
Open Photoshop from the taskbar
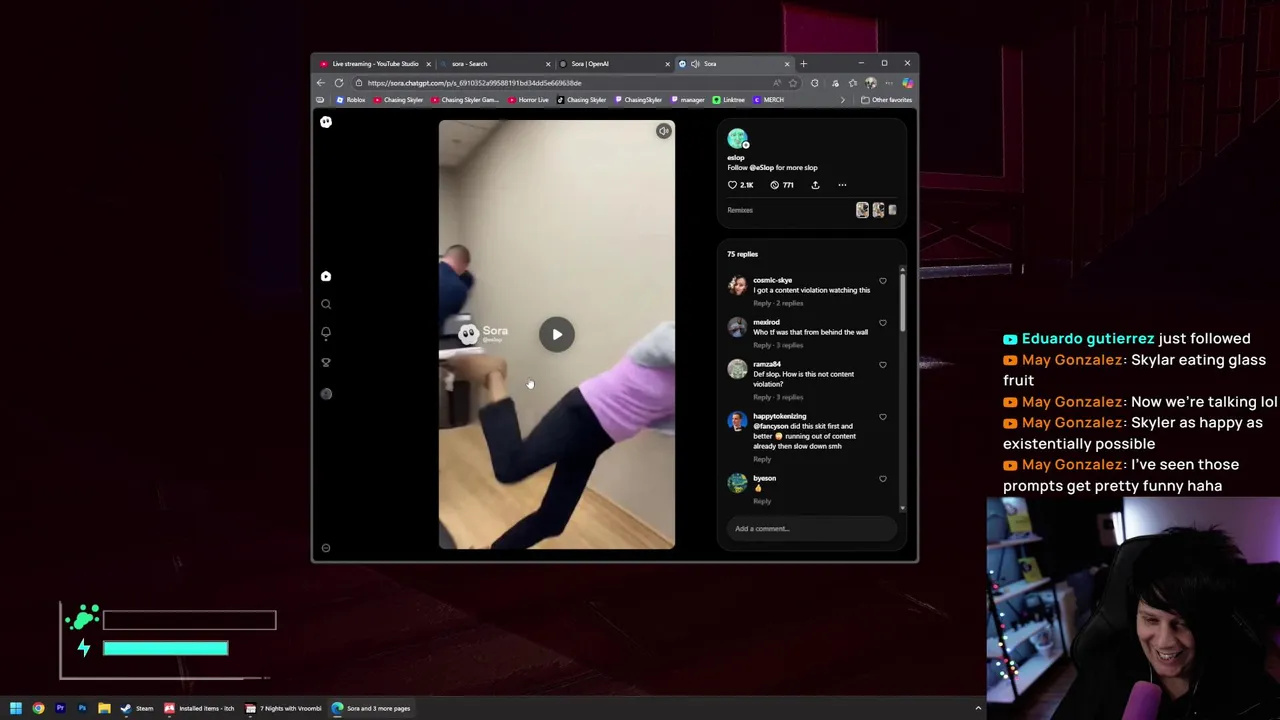pos(82,708)
